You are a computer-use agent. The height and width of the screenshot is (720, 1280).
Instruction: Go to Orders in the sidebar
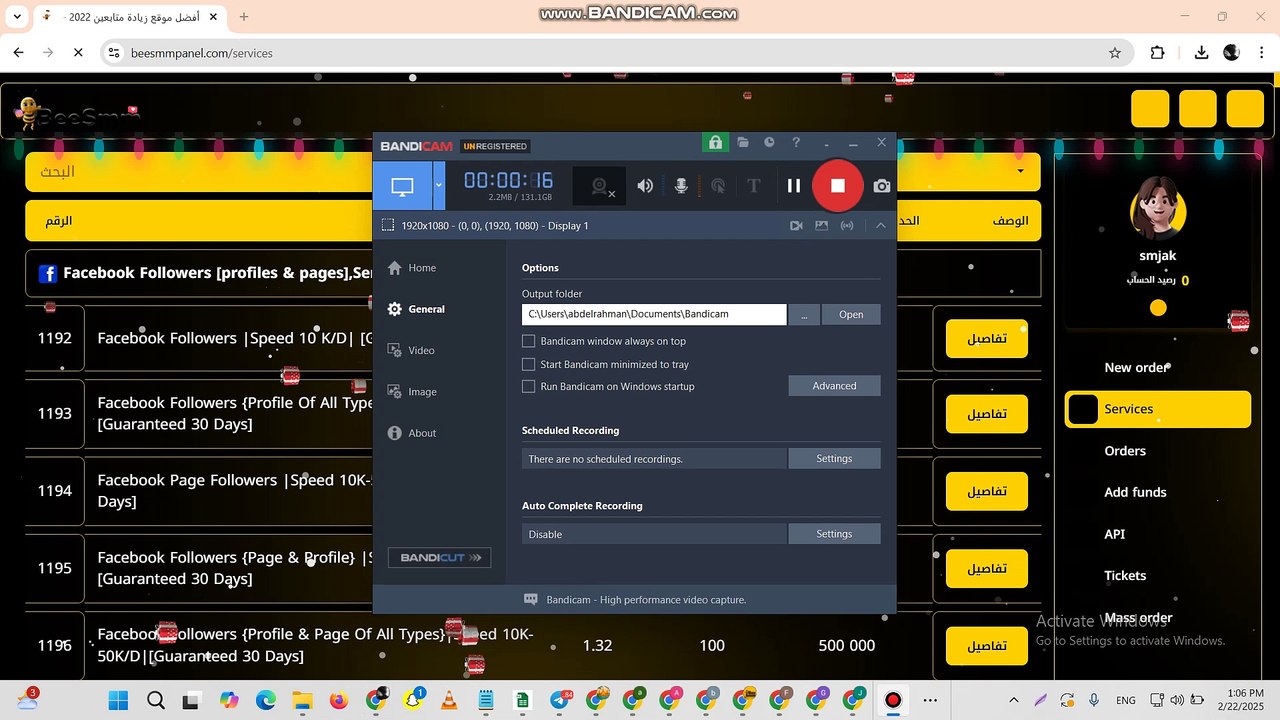[1125, 451]
